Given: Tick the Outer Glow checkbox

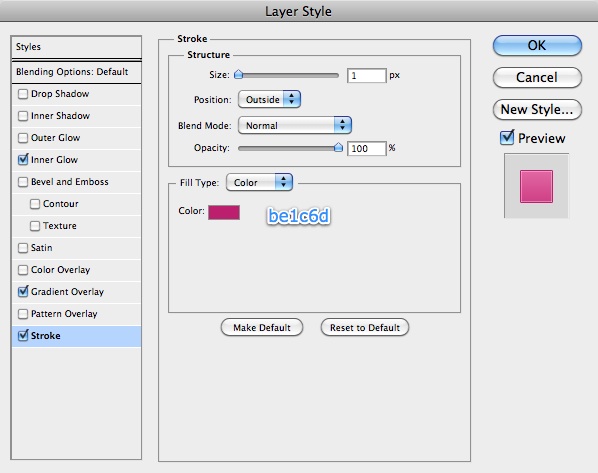Looking at the screenshot, I should pyautogui.click(x=23, y=138).
